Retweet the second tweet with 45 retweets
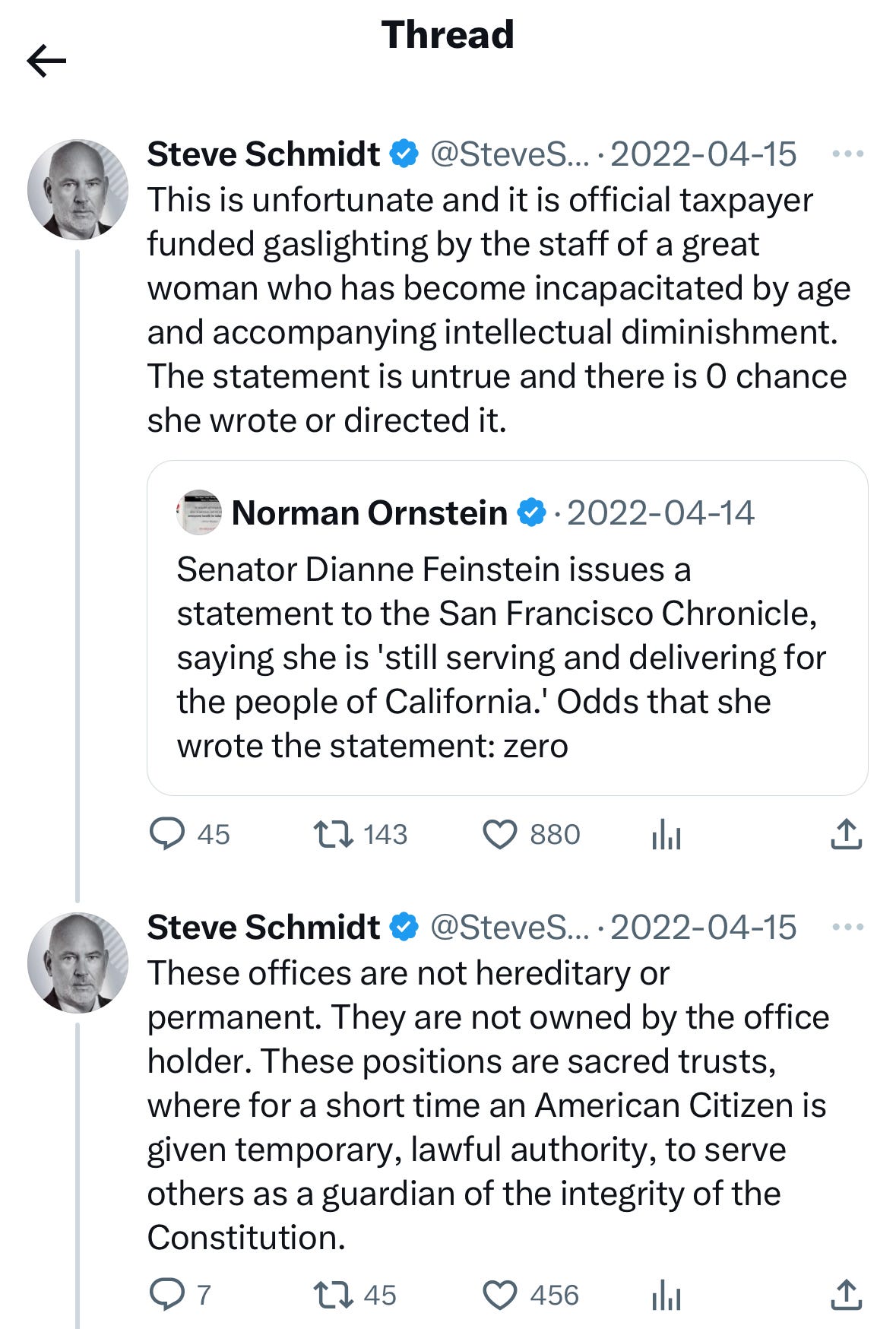The height and width of the screenshot is (1329, 896). point(334,1295)
